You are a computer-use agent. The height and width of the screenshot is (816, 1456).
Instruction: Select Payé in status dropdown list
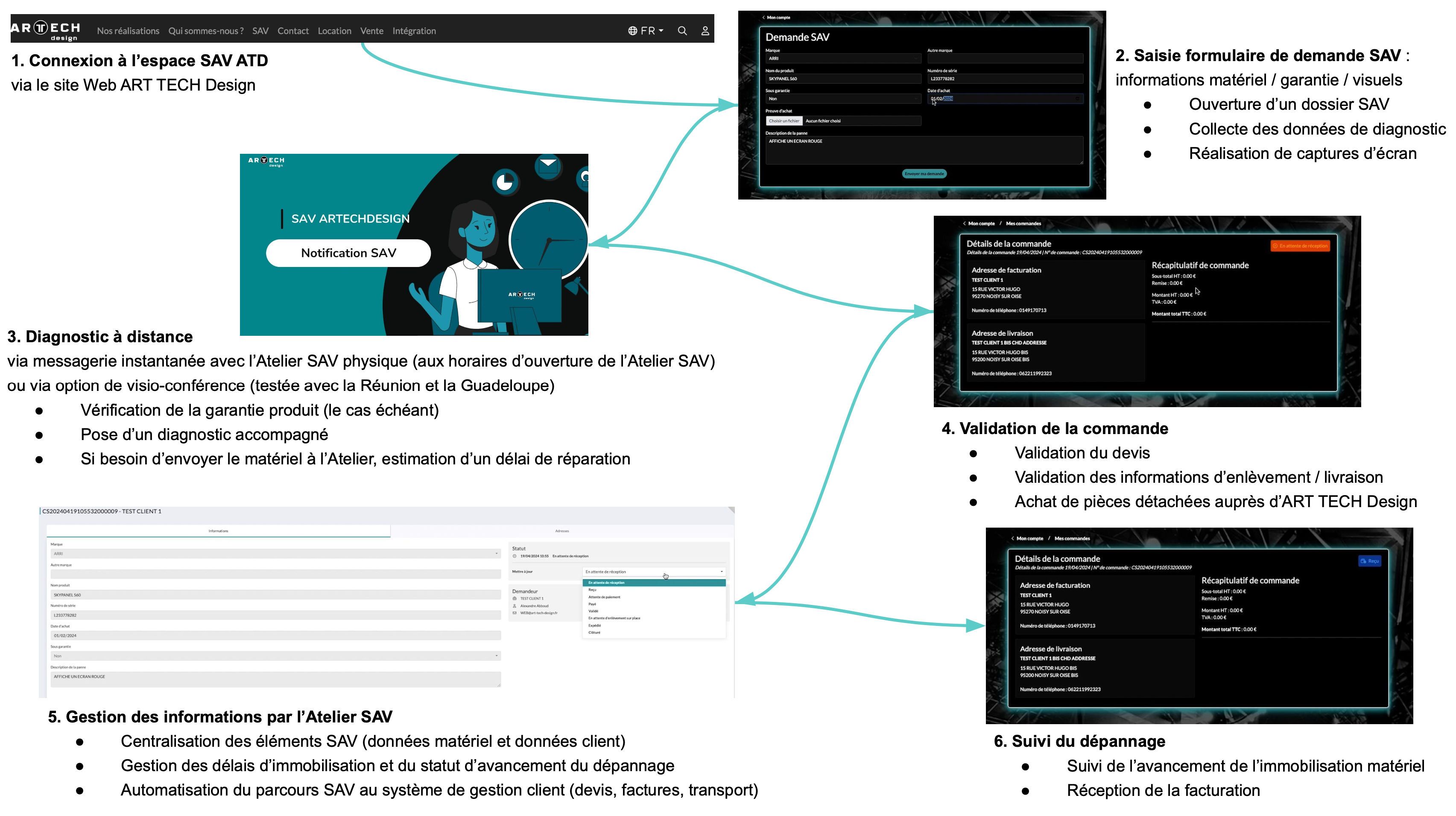coord(653,604)
